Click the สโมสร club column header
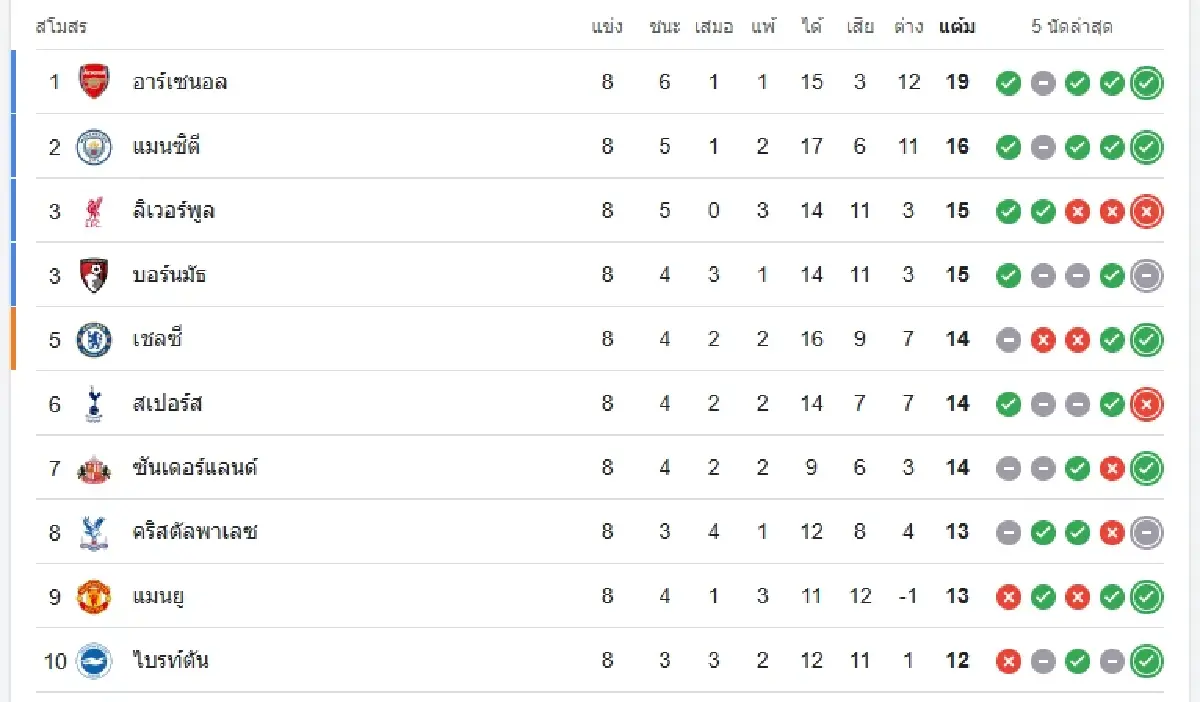1200x702 pixels. coord(61,27)
